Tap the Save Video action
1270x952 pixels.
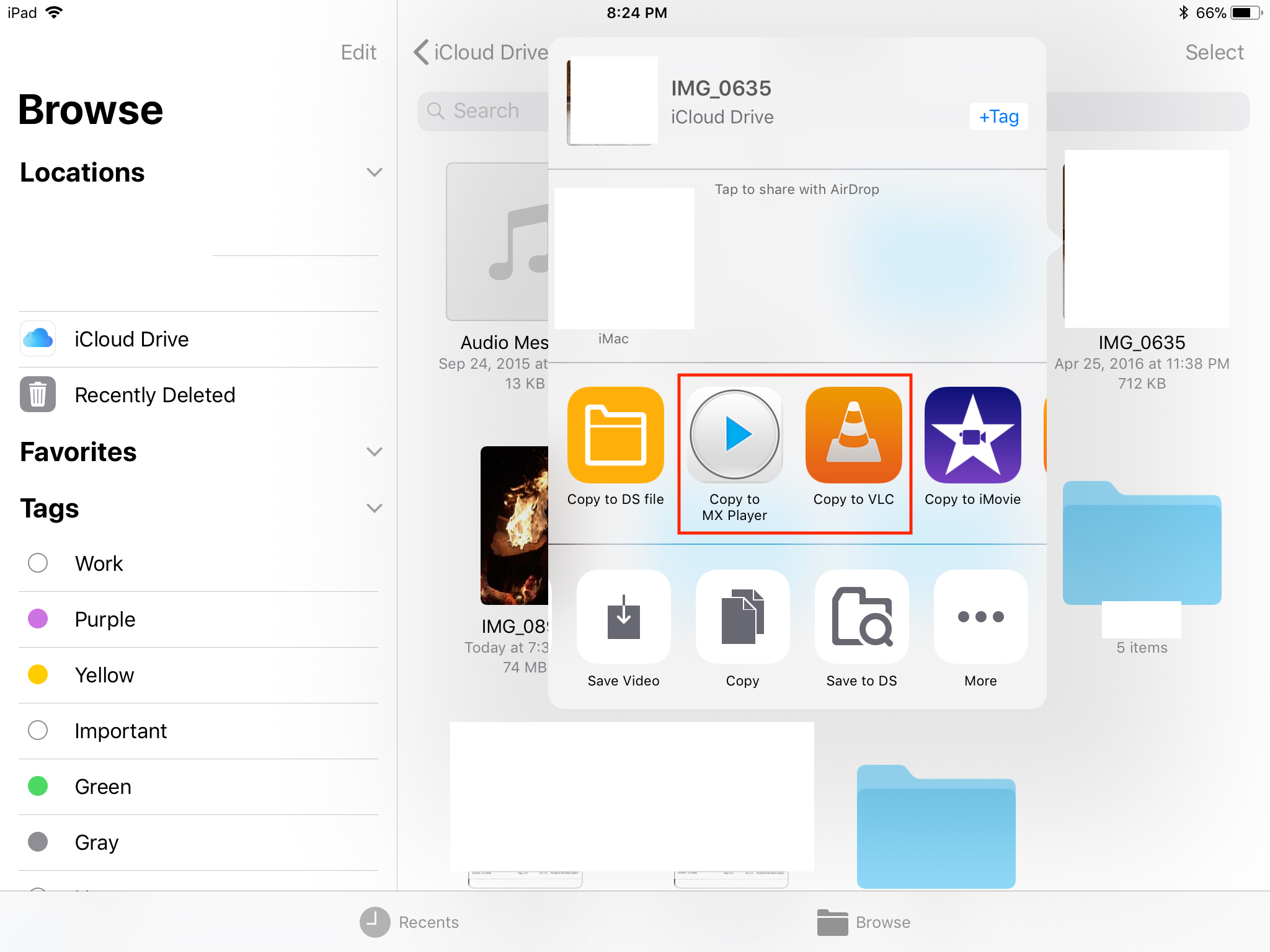point(623,617)
